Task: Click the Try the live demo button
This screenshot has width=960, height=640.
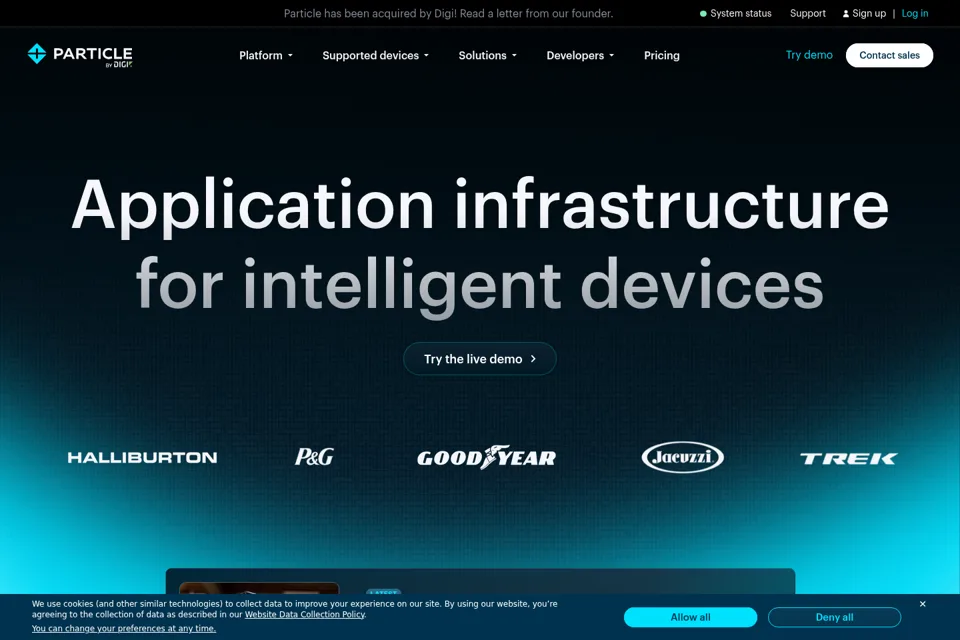Action: coord(479,359)
